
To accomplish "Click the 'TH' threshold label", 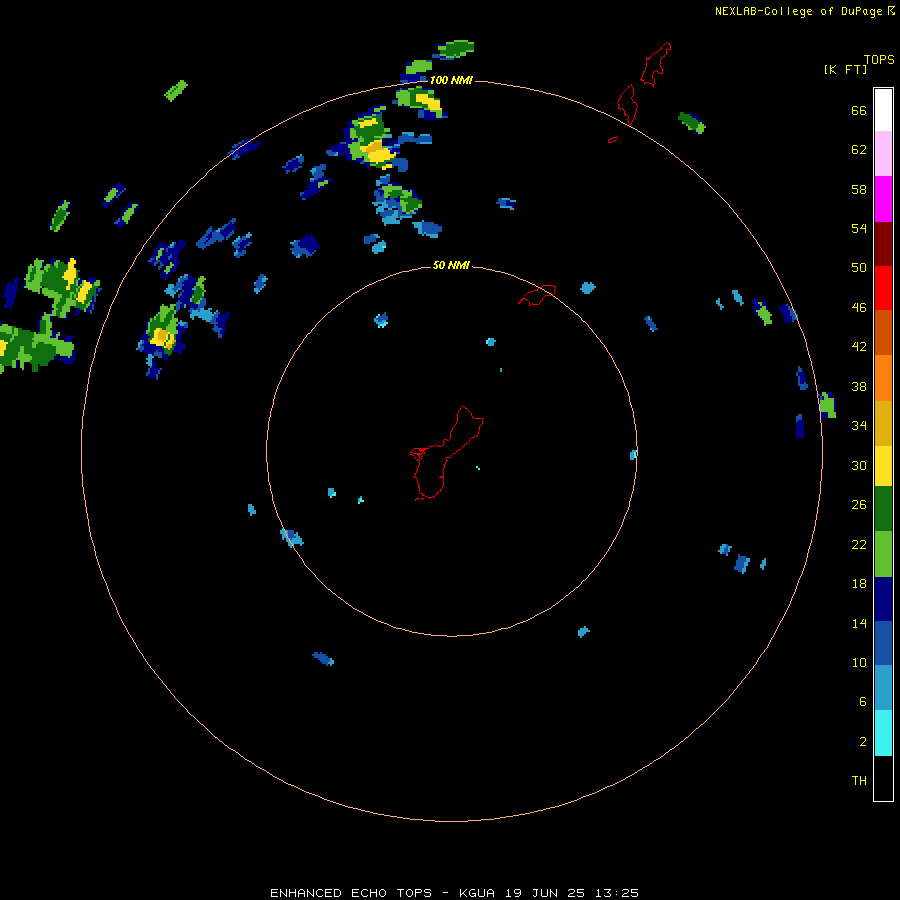I will (859, 780).
